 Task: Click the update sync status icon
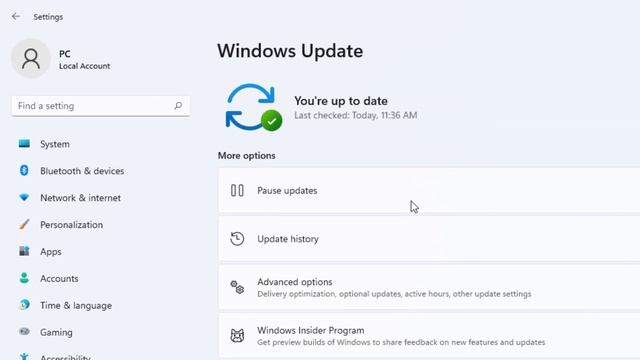pyautogui.click(x=253, y=107)
